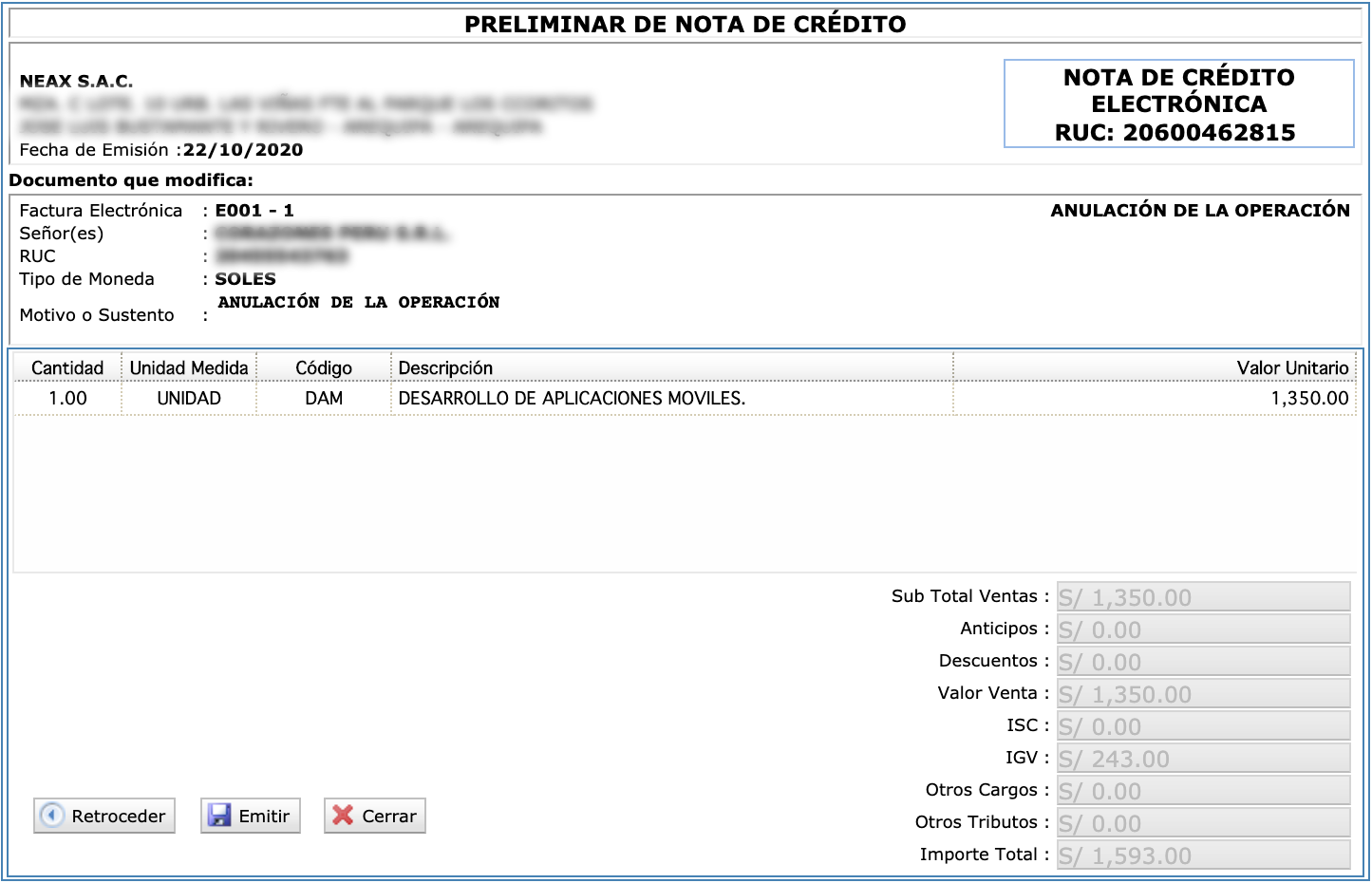Click the Otros Tributos field

tap(1203, 823)
